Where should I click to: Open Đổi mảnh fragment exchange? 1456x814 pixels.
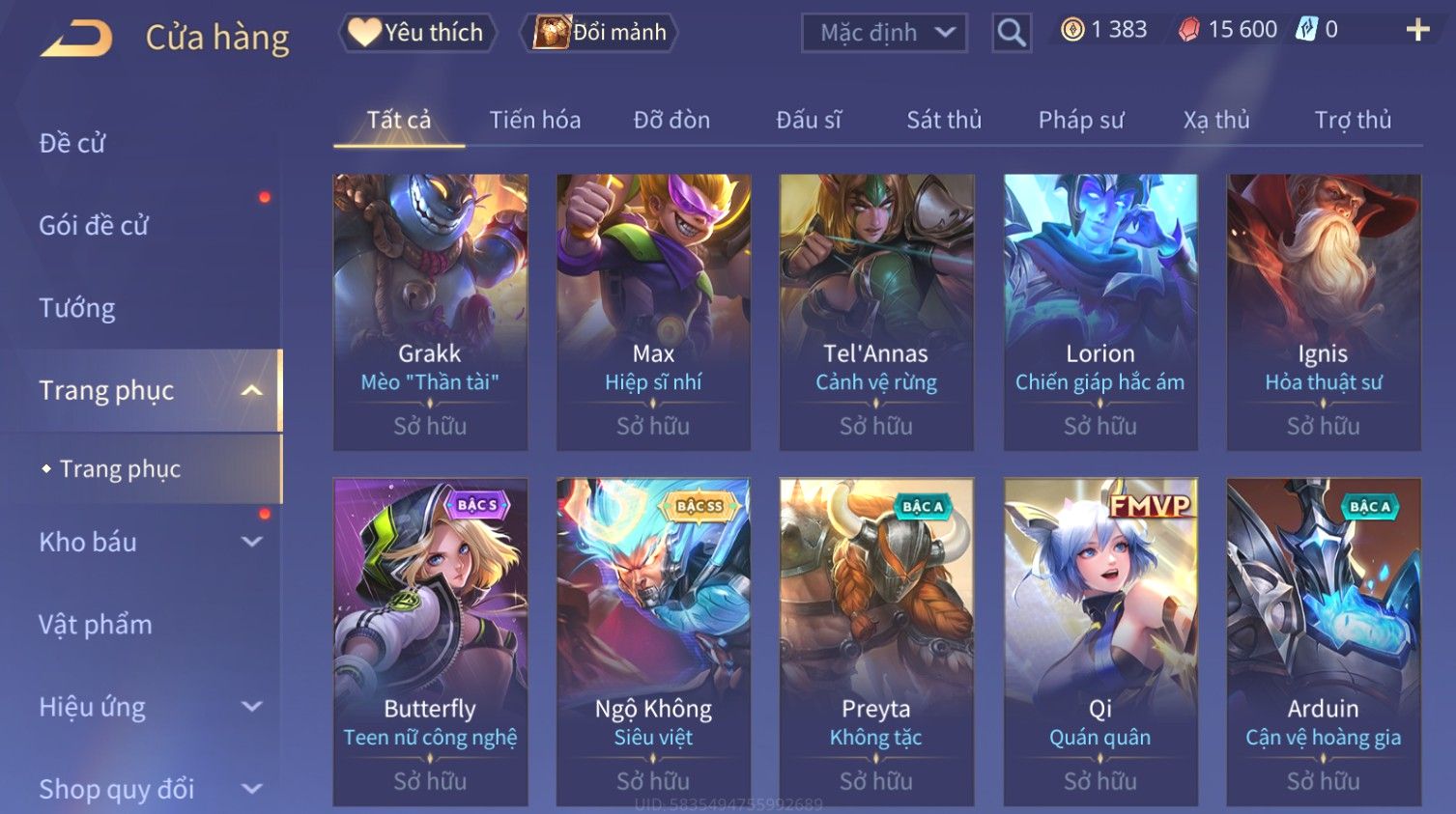pos(599,32)
